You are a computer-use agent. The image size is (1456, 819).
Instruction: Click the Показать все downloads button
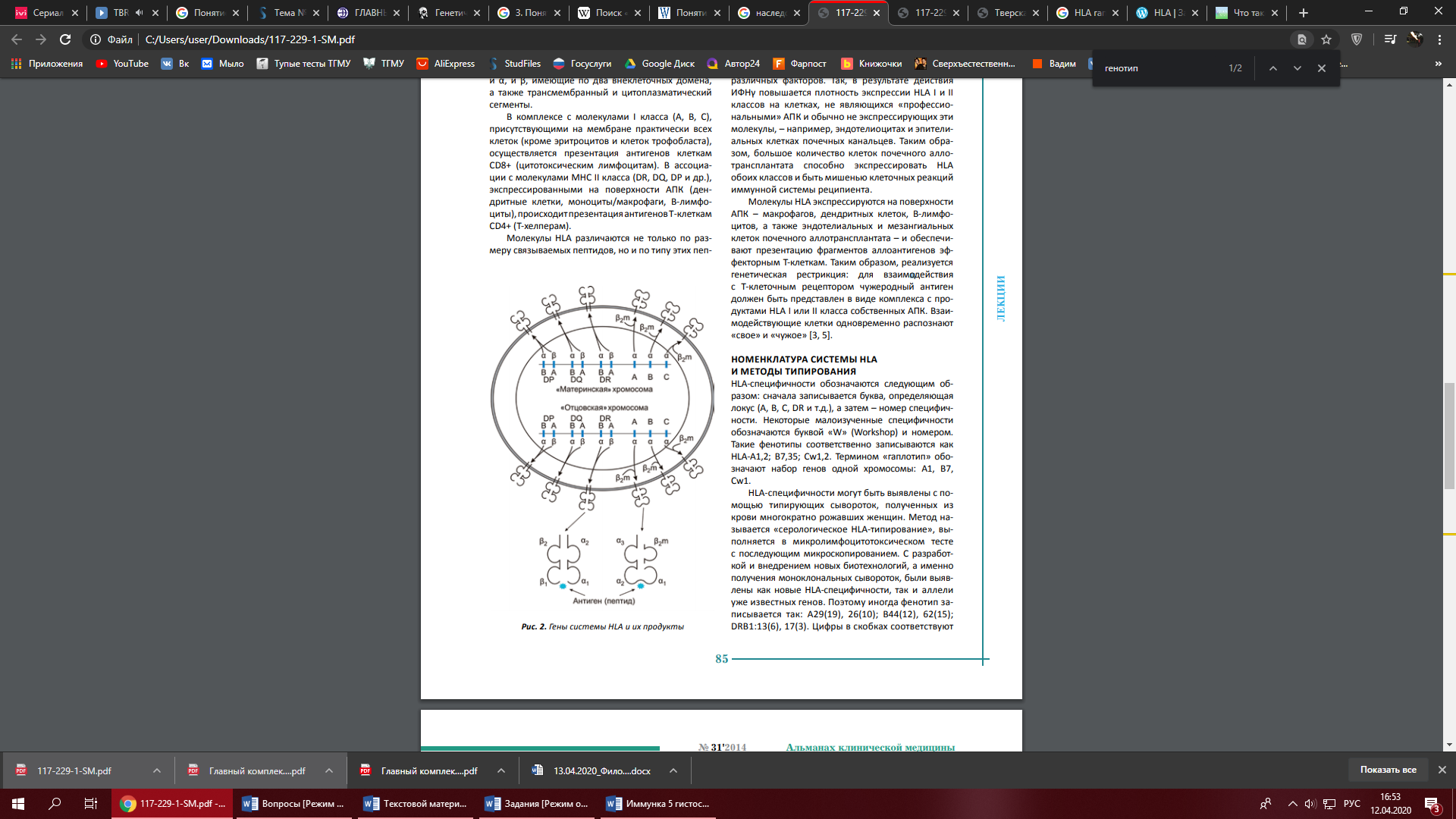(1388, 770)
